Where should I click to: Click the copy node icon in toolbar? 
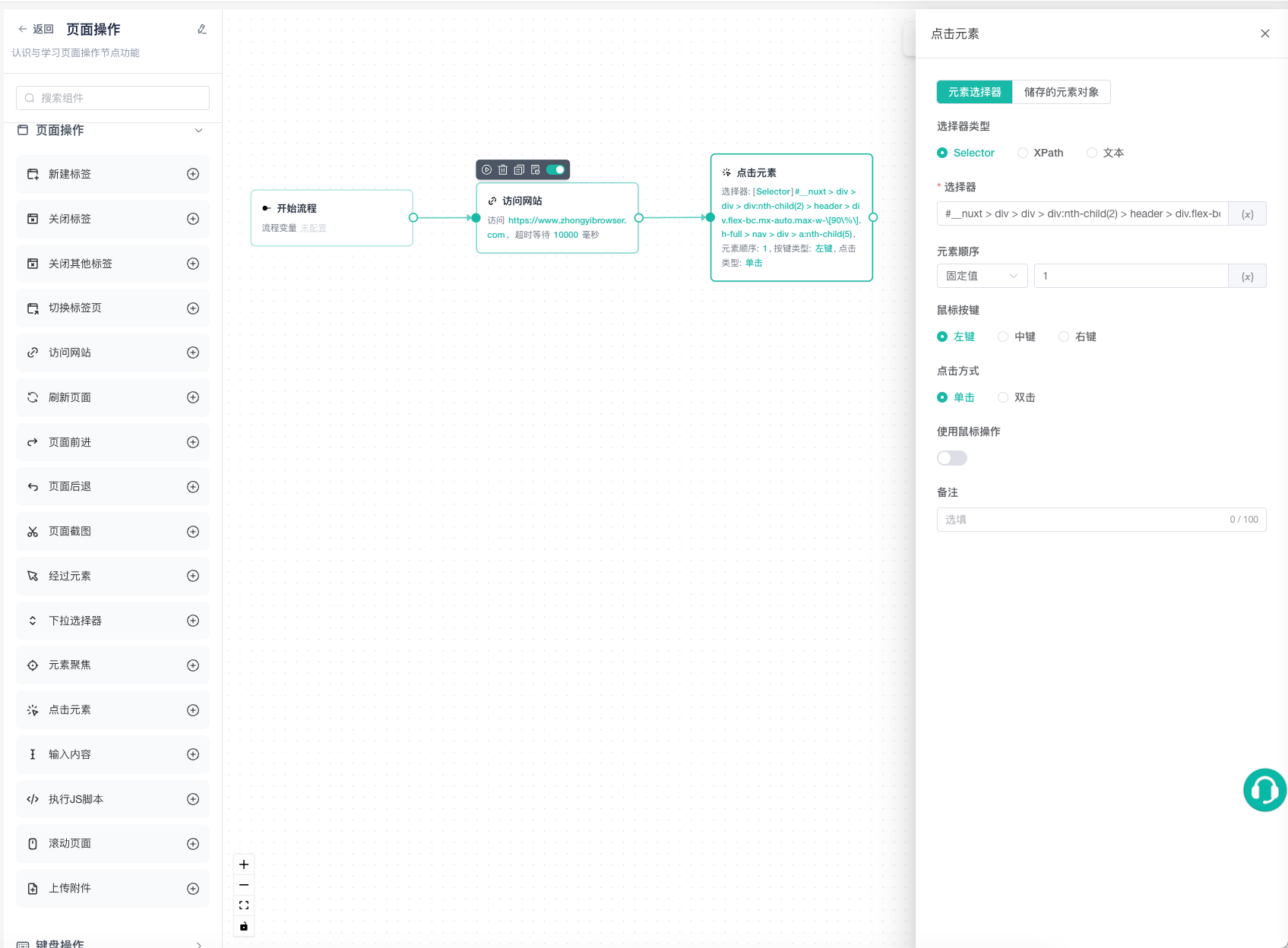[519, 170]
